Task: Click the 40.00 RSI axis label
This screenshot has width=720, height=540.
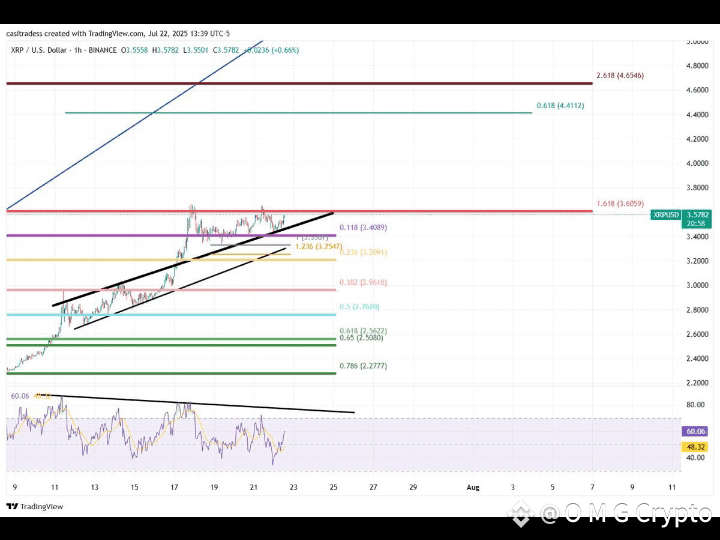Action: 695,457
